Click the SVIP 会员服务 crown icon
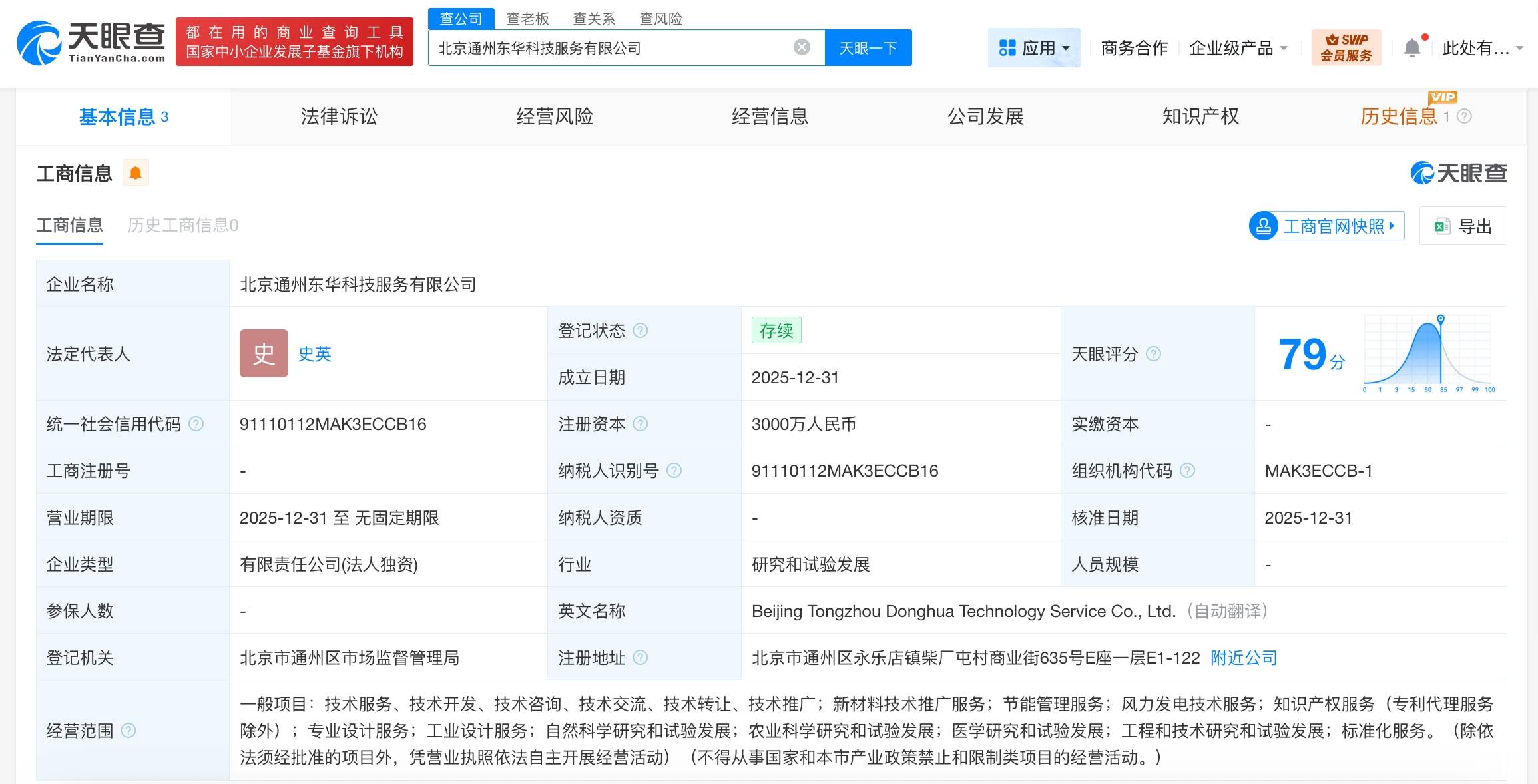This screenshot has height=784, width=1538. (x=1332, y=40)
